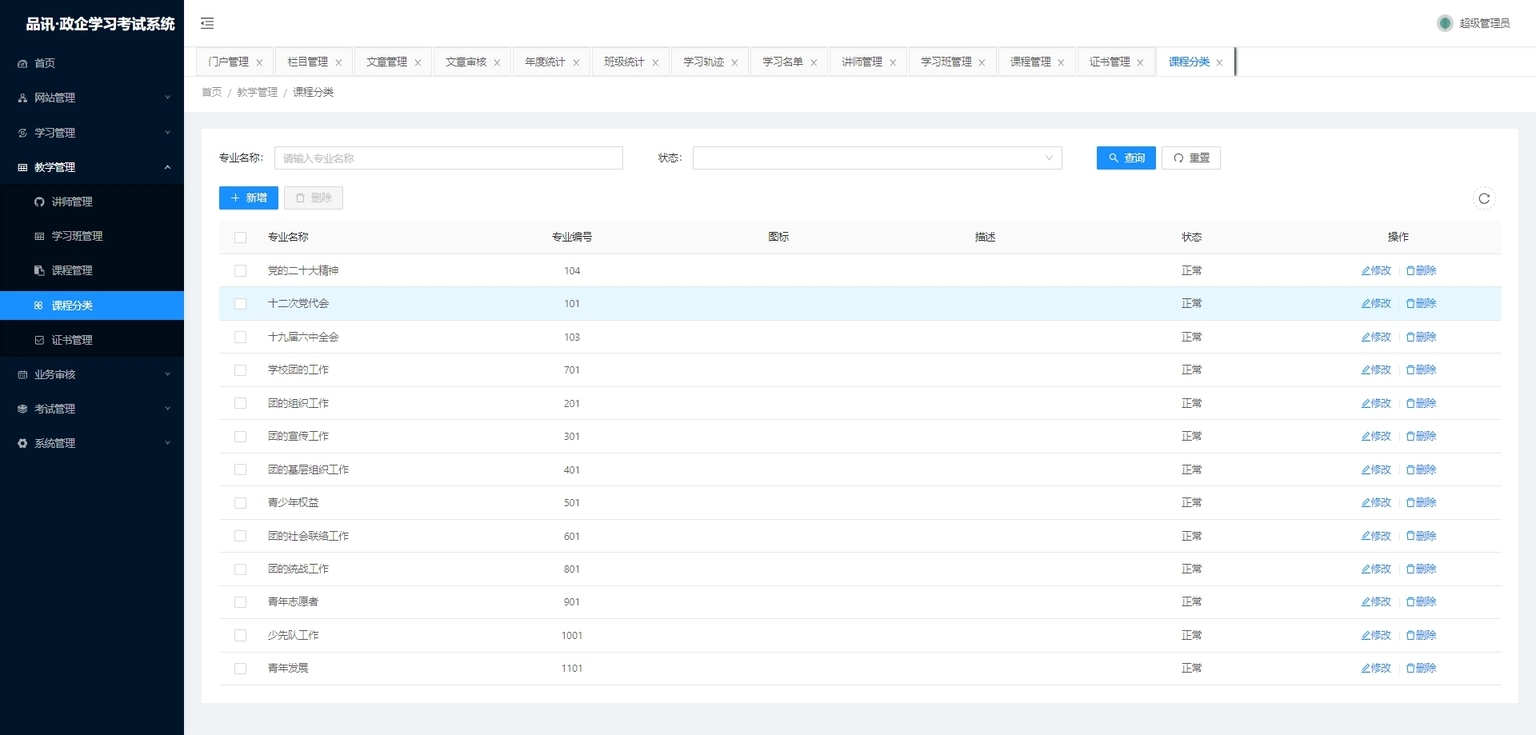The width and height of the screenshot is (1536, 735).
Task: Click the super admin avatar icon
Action: (1445, 23)
